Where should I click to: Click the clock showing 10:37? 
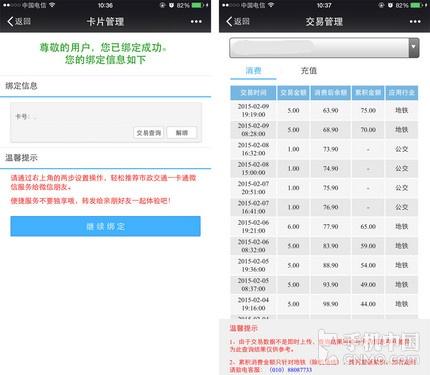324,5
